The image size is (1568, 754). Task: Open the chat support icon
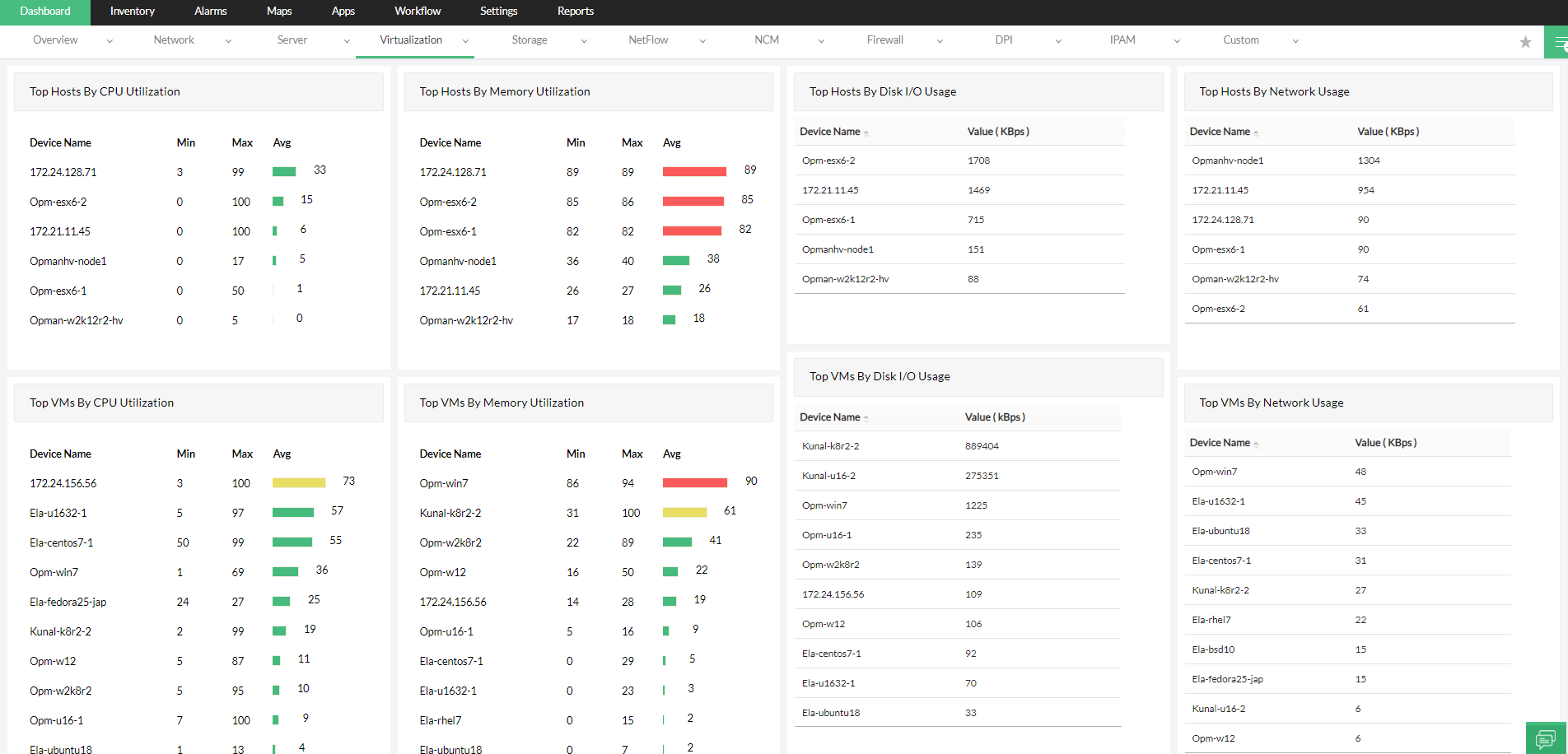1547,738
